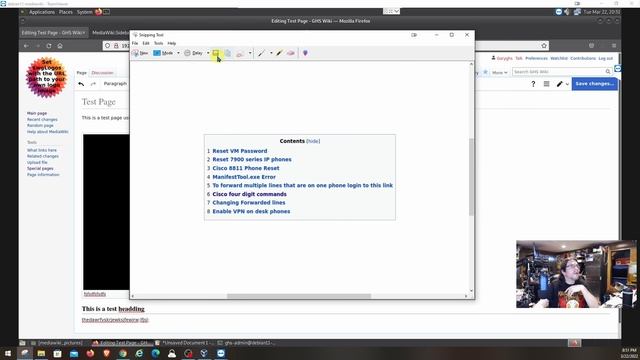Open the Help menu in Snipping Tool

coord(172,43)
